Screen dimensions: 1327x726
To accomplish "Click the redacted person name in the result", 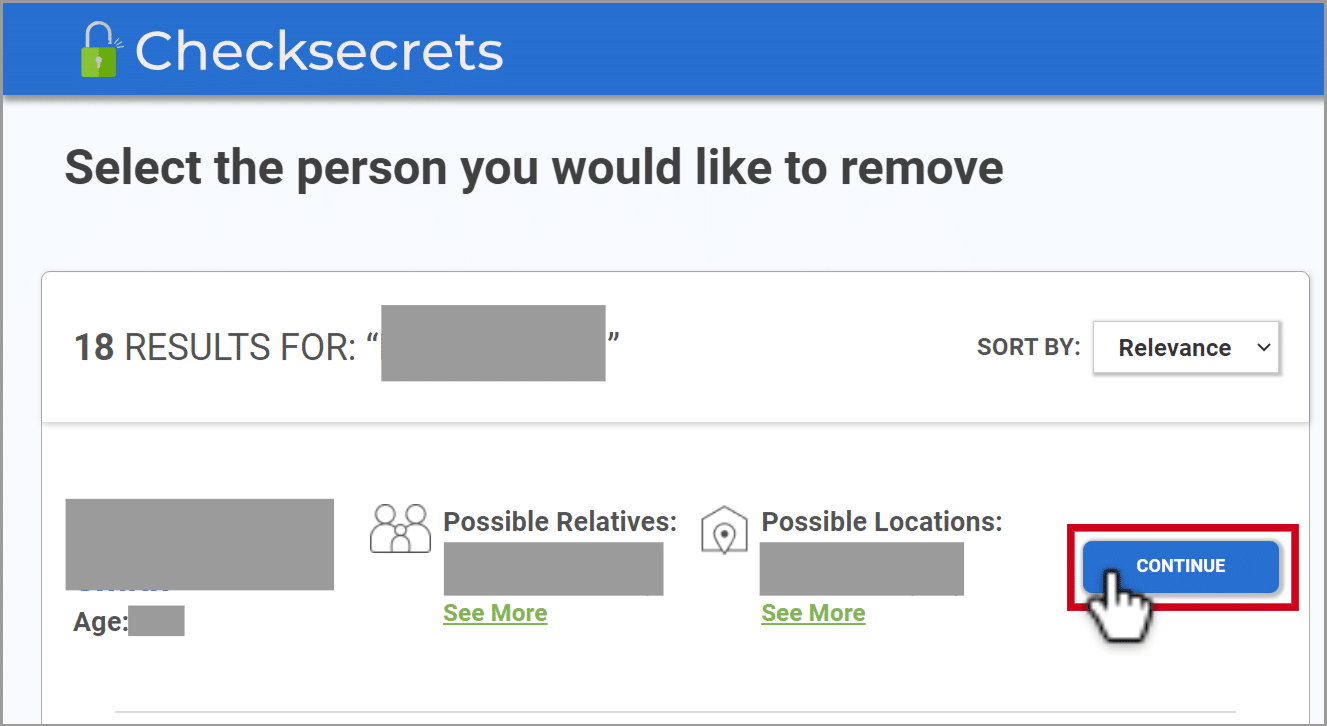I will pyautogui.click(x=199, y=544).
